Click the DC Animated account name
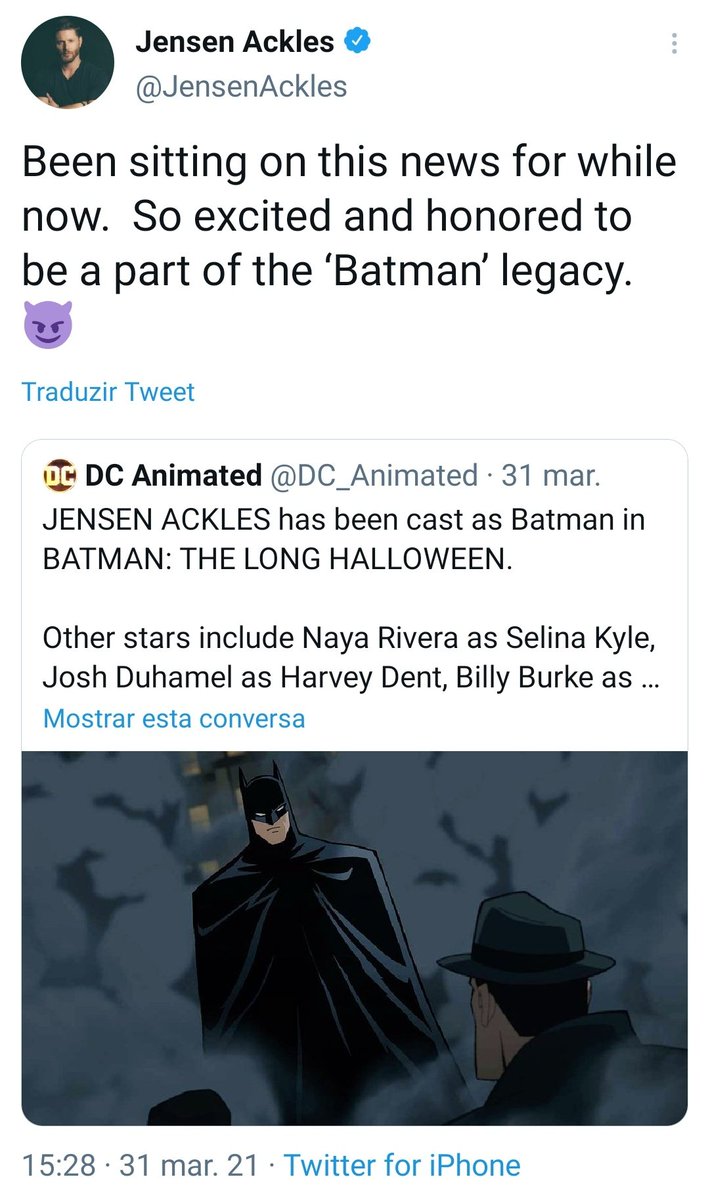This screenshot has height=1200, width=708. pyautogui.click(x=173, y=476)
